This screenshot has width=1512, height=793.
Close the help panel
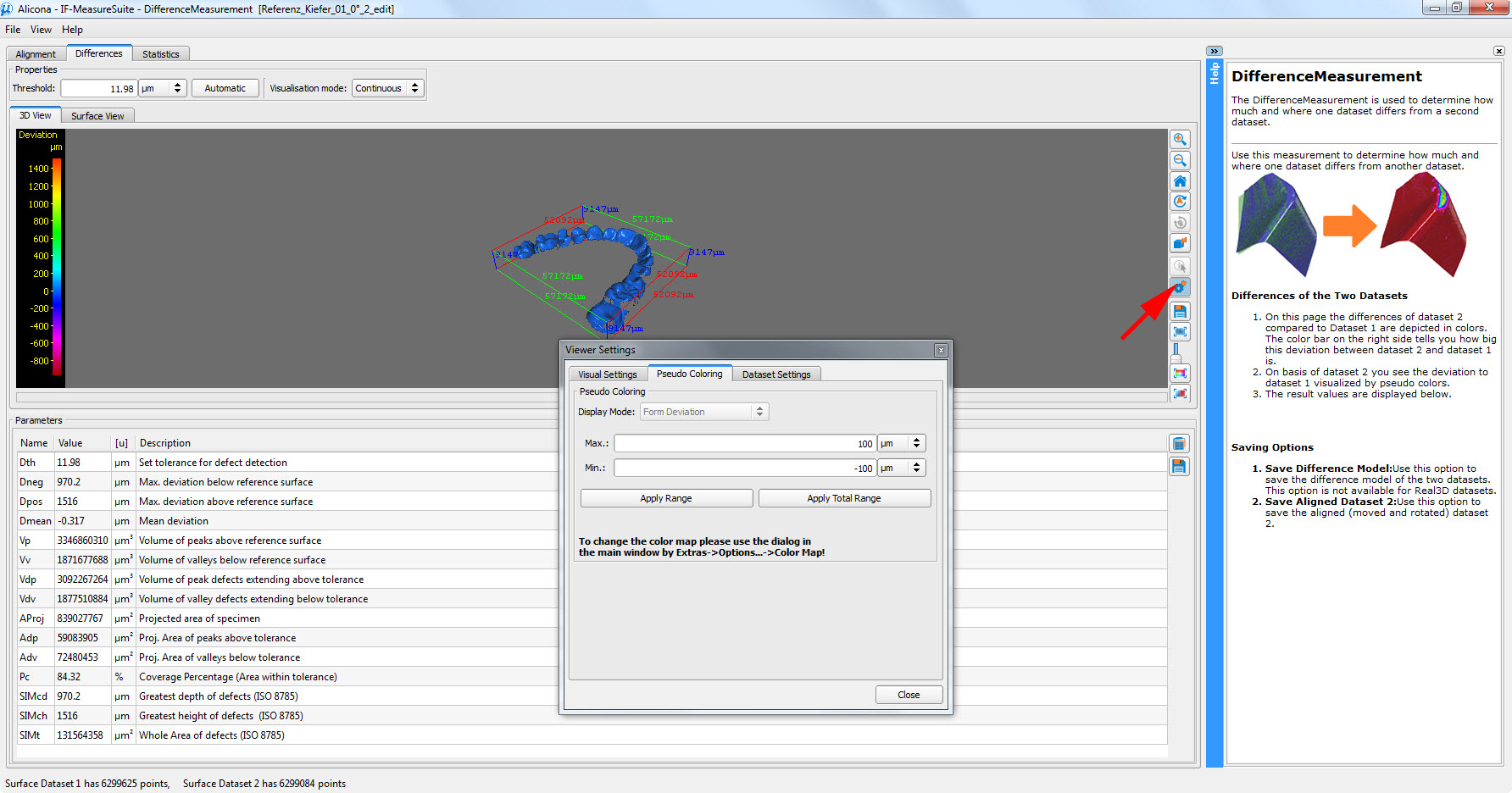1498,51
